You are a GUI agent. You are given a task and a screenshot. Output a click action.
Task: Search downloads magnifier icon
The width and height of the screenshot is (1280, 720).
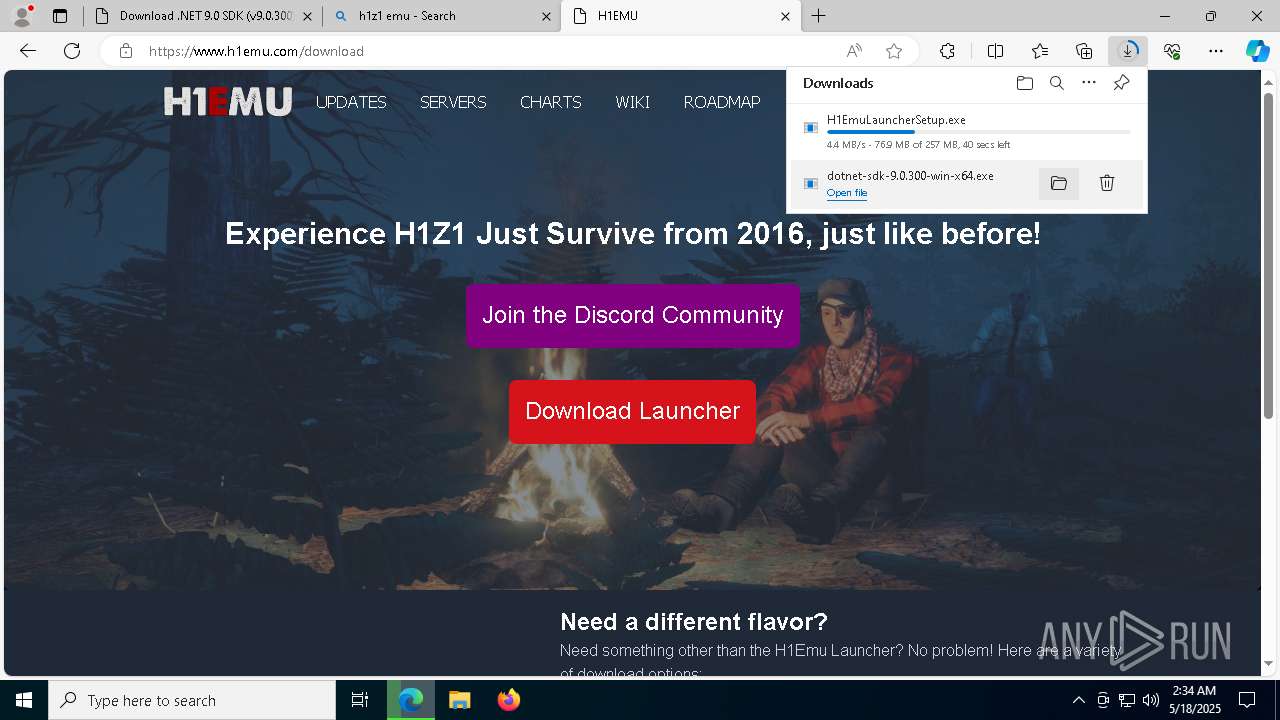(1056, 83)
